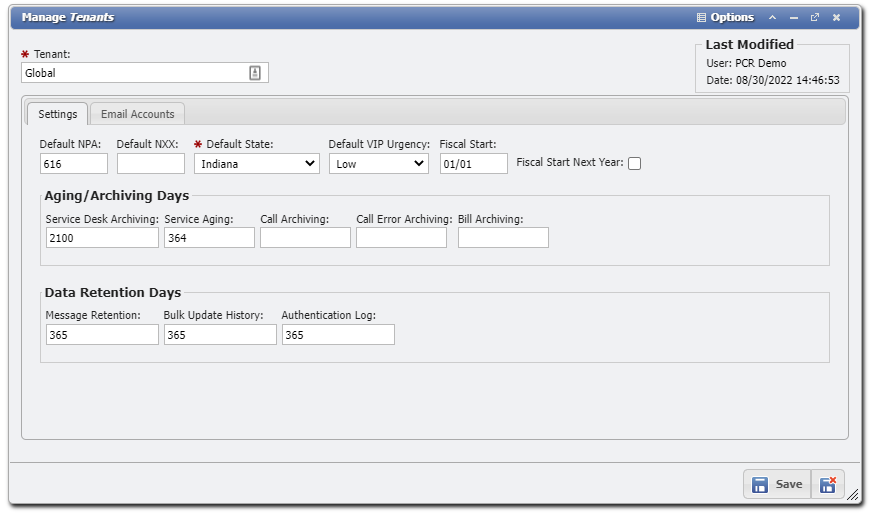
Task: Enable the Fiscal Start Next Year checkbox
Action: [634, 164]
